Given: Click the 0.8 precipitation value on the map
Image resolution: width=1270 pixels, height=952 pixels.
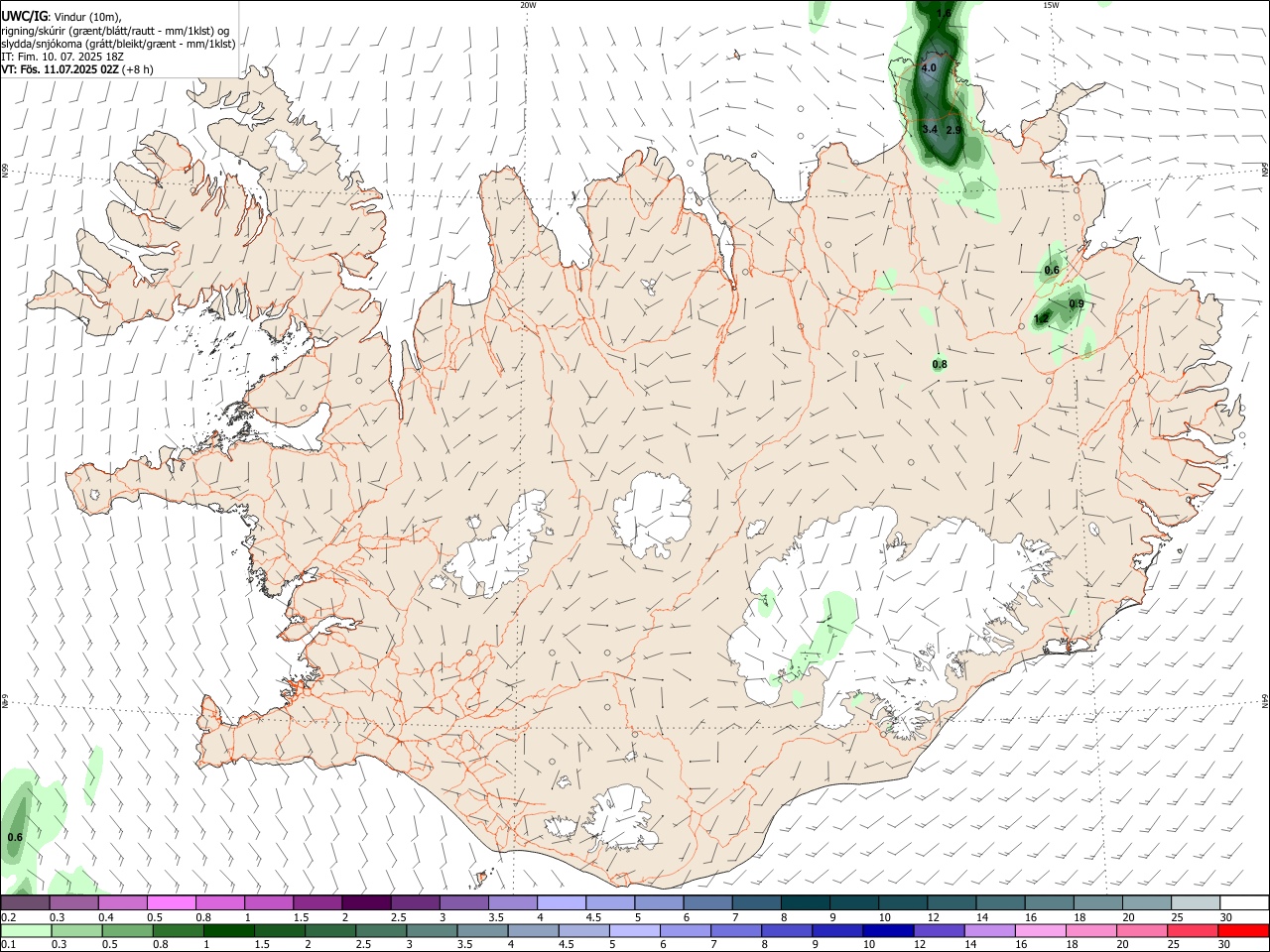Looking at the screenshot, I should click(940, 365).
